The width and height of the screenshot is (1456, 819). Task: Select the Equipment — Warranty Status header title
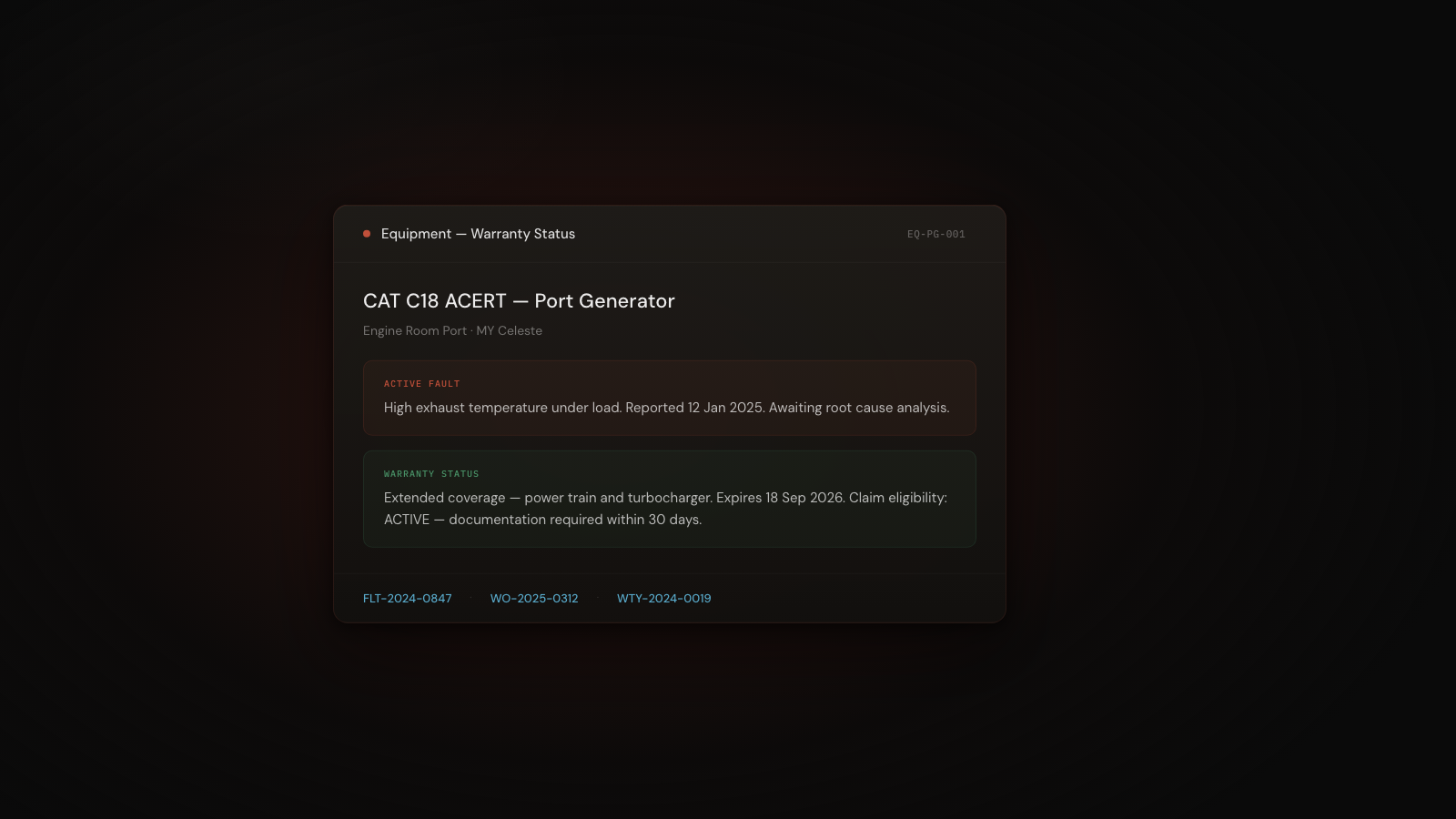478,234
